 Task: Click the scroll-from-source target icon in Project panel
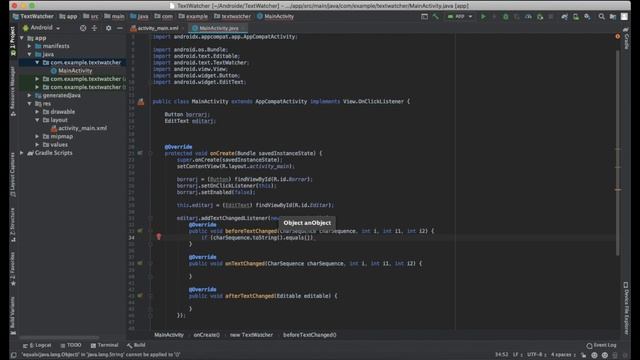(x=83, y=28)
